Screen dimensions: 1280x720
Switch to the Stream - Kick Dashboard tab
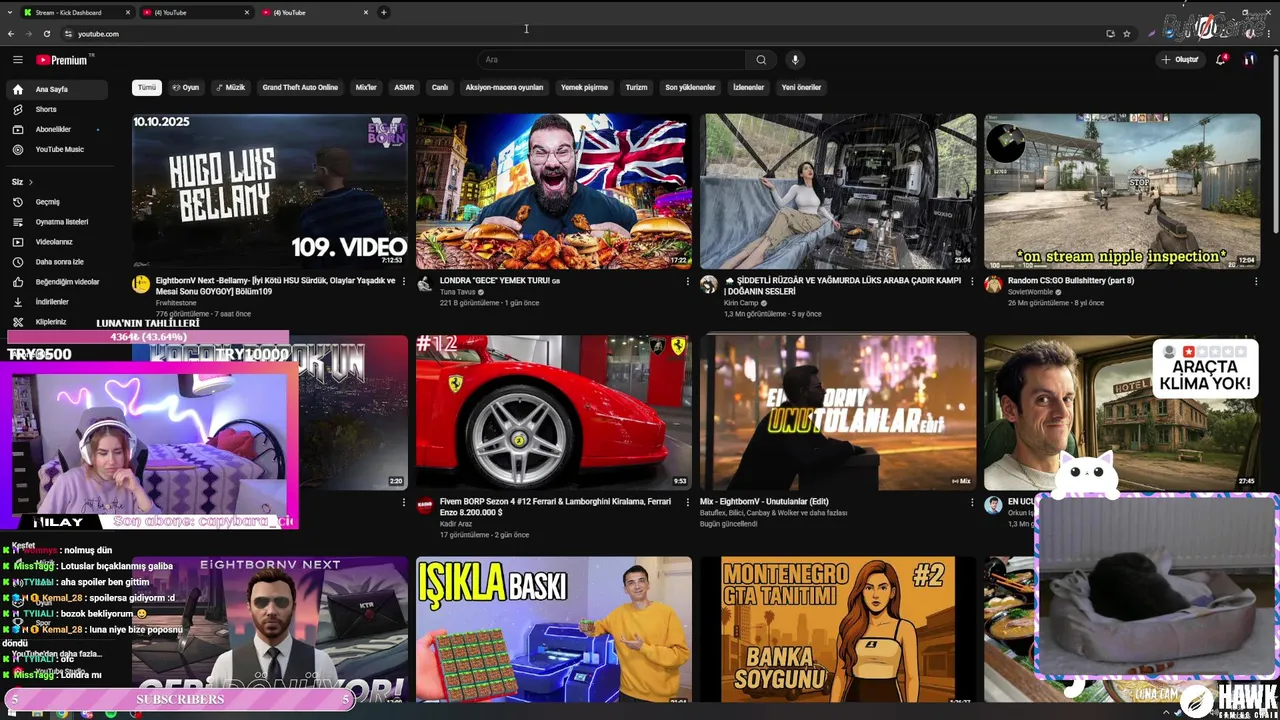tap(76, 13)
